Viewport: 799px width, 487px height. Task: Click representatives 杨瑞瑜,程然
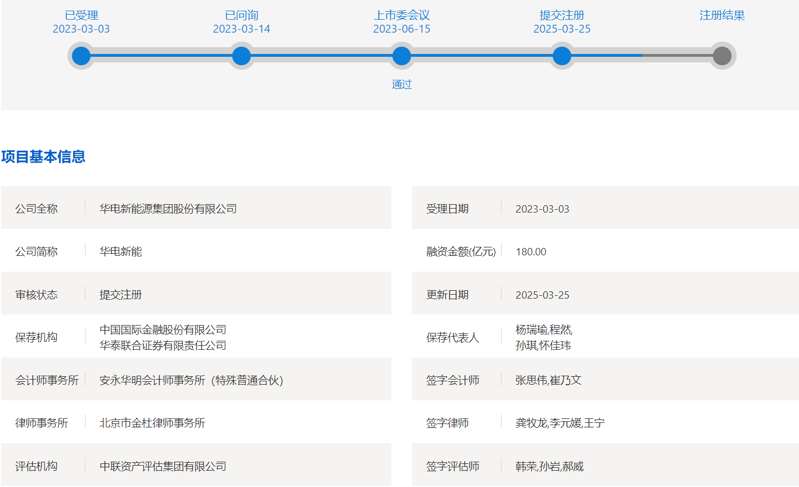pyautogui.click(x=543, y=330)
